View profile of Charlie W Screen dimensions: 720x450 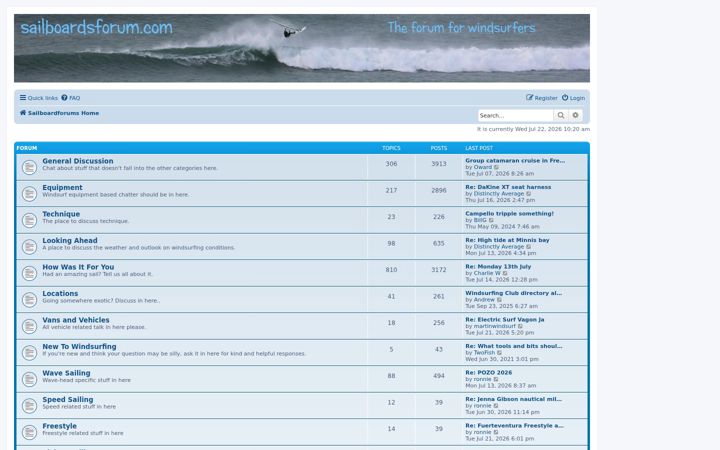(487, 273)
